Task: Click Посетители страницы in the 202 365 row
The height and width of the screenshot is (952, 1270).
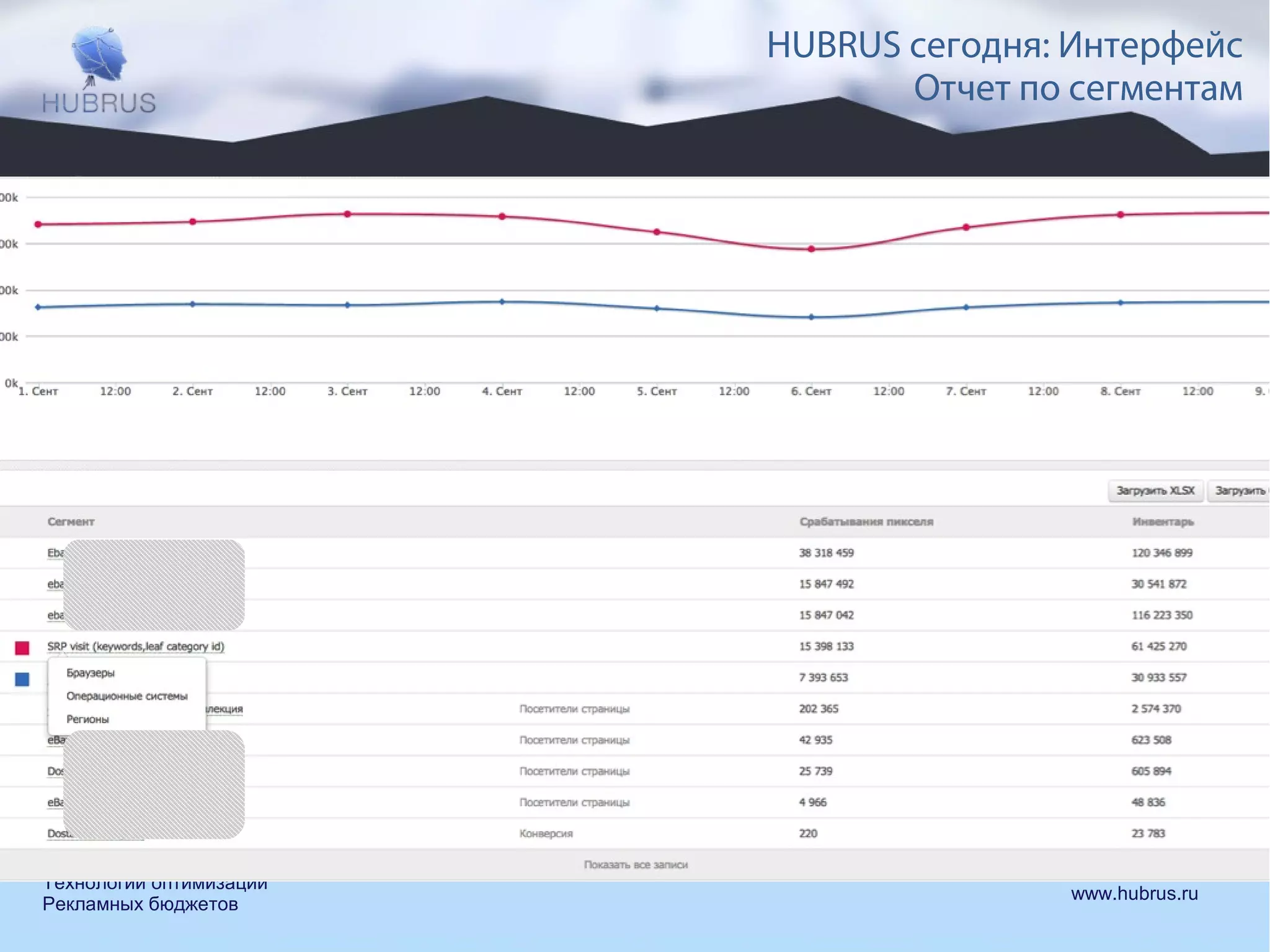Action: (574, 708)
